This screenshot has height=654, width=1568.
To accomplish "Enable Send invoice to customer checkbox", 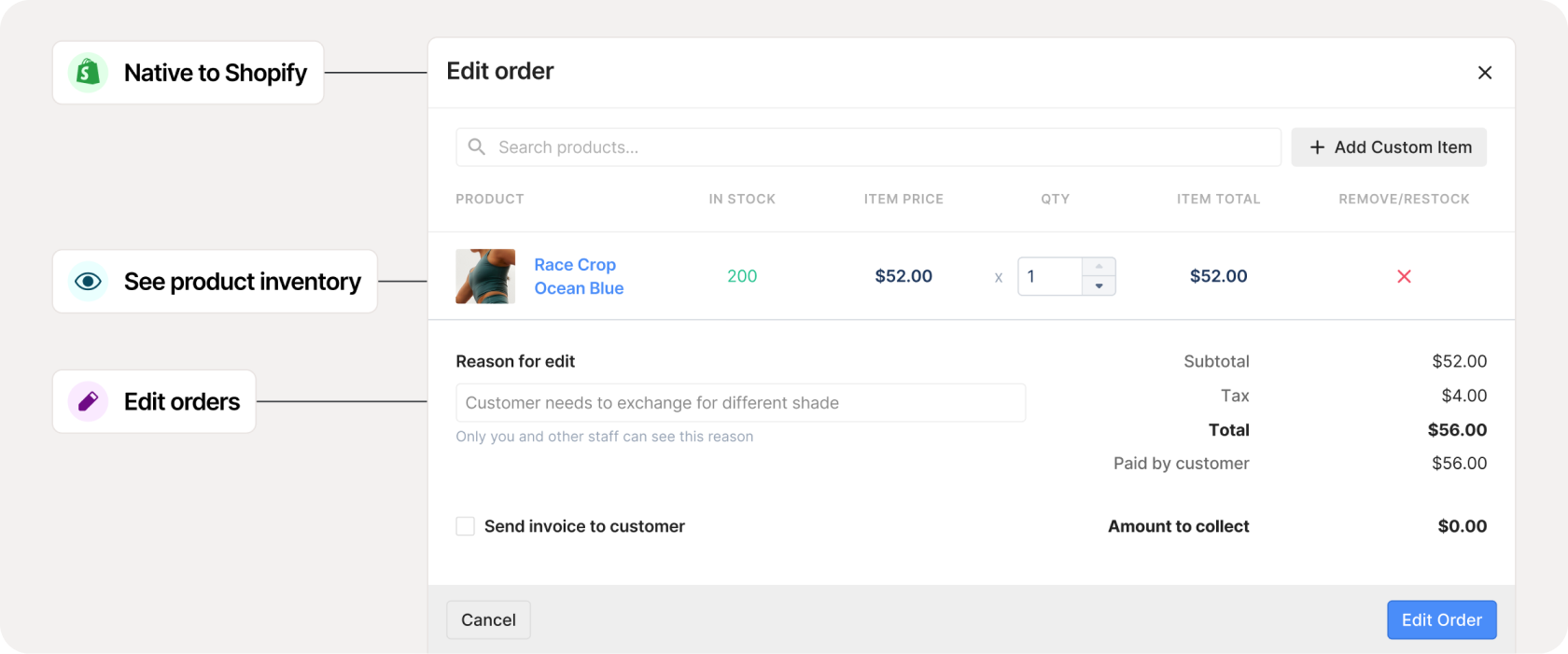I will coord(466,526).
